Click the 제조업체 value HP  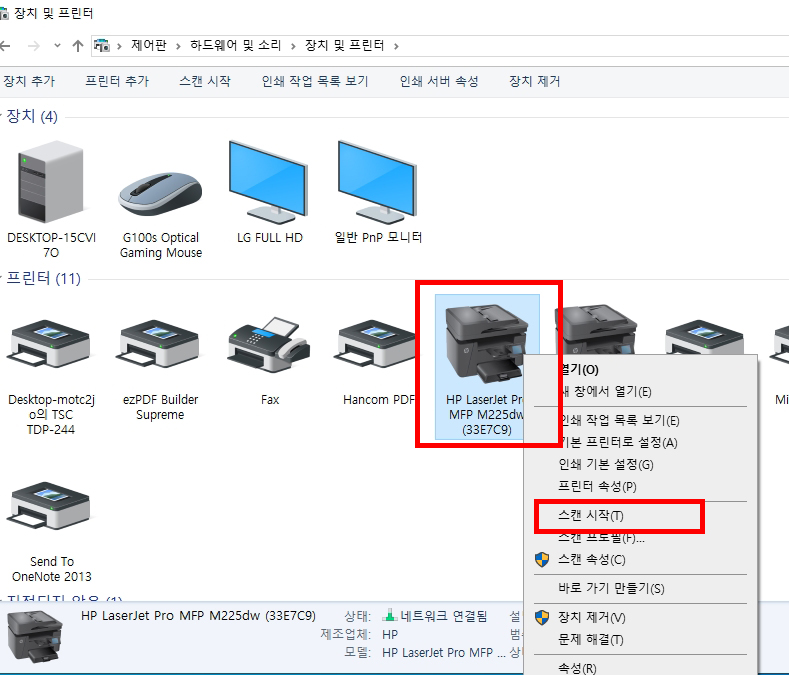coord(390,634)
